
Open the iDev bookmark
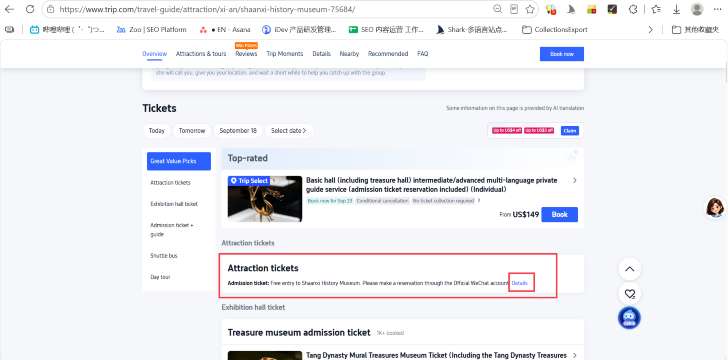pos(299,30)
